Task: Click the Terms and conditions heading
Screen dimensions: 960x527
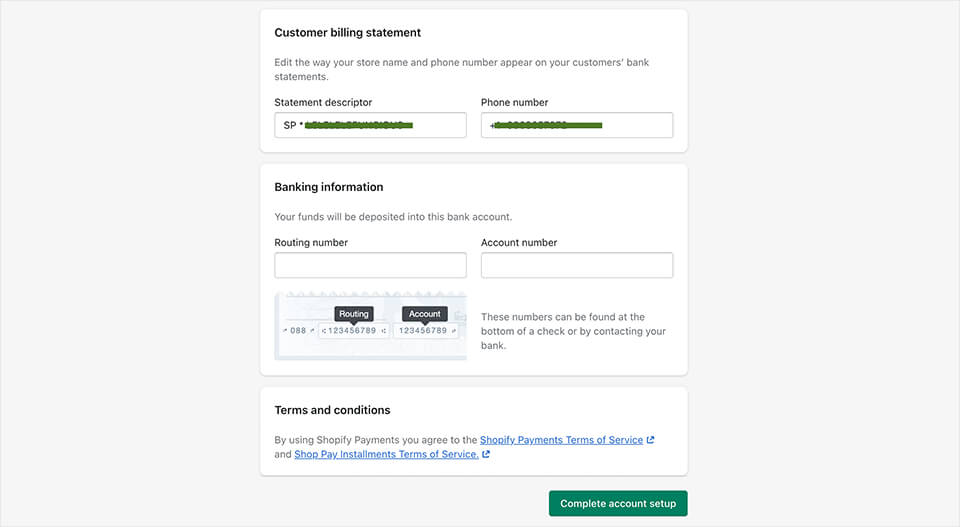Action: click(x=332, y=410)
